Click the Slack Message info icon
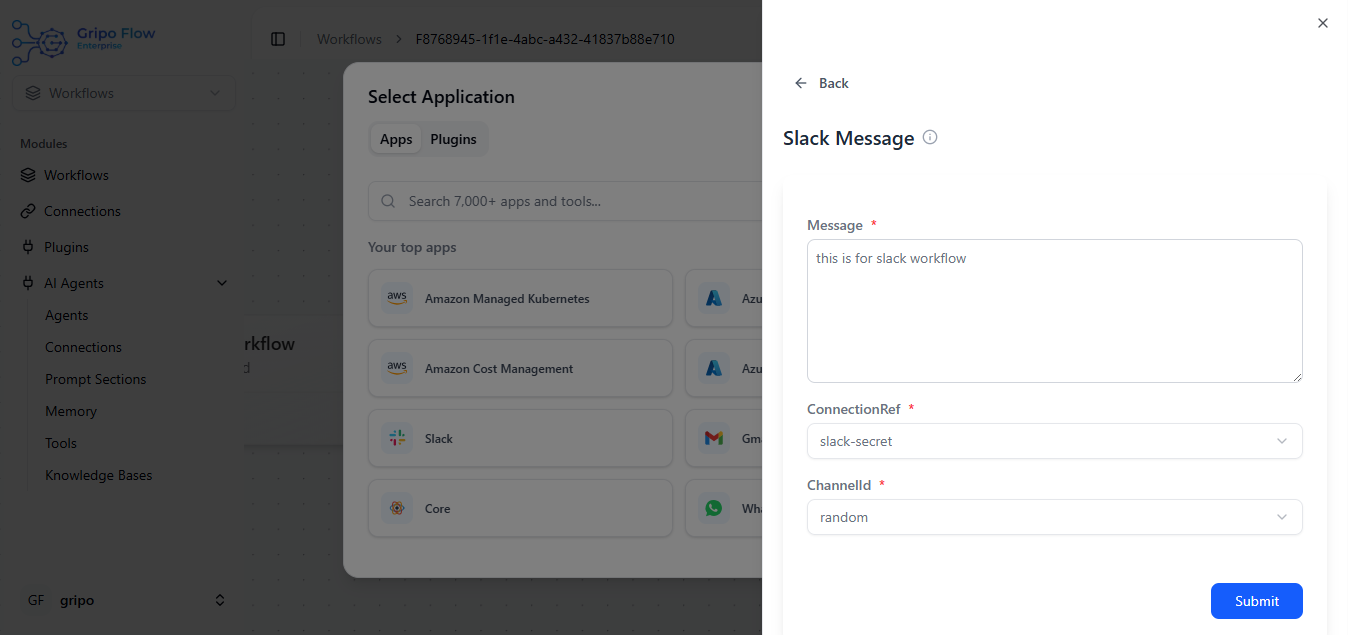Screen dimensions: 1348x635 point(930,137)
